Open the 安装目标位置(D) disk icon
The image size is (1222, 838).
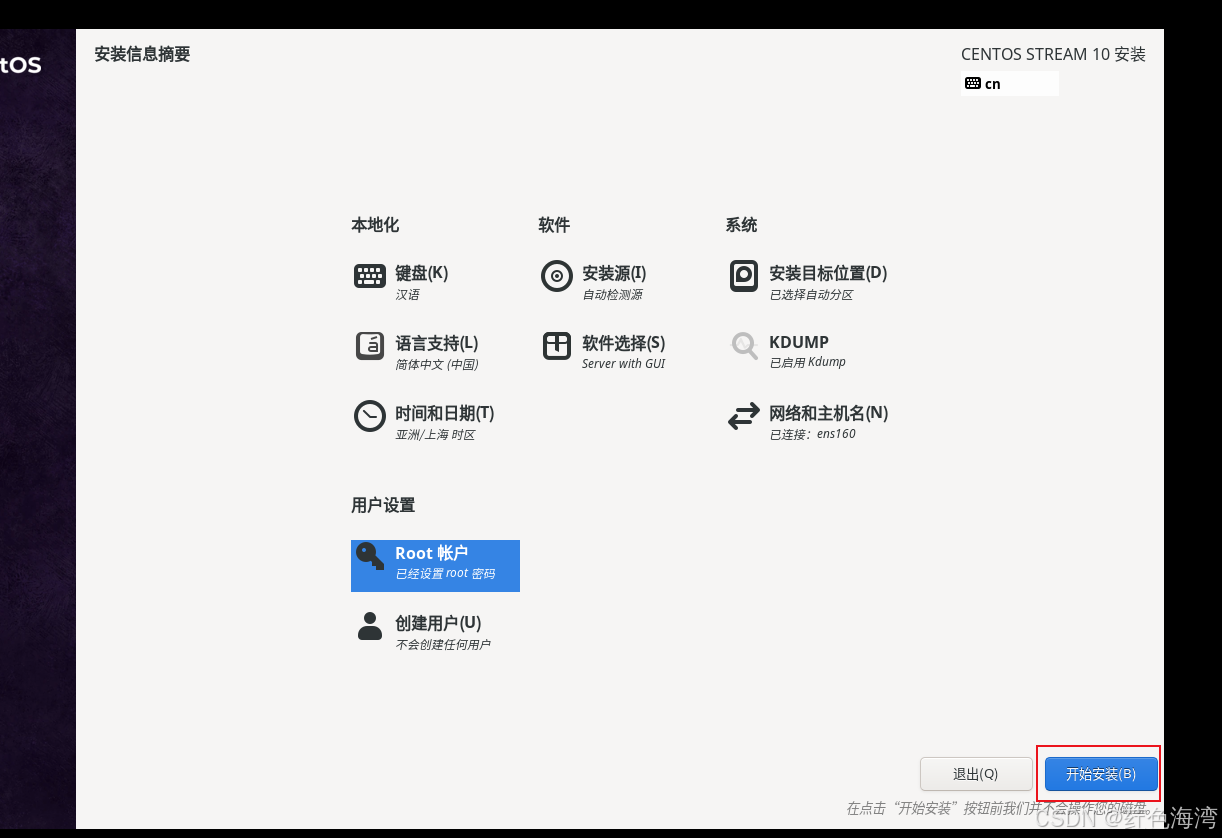coord(744,276)
